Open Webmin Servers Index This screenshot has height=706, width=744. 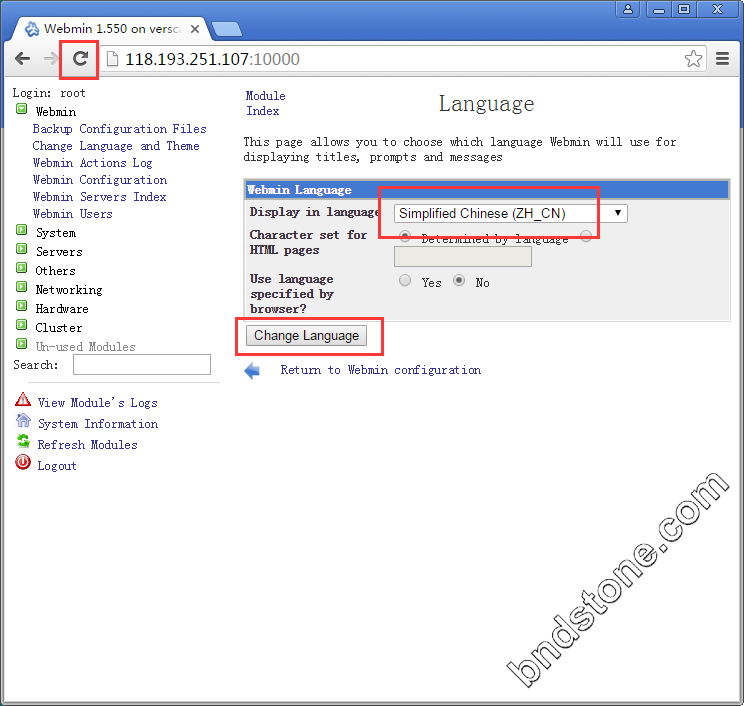pyautogui.click(x=100, y=197)
